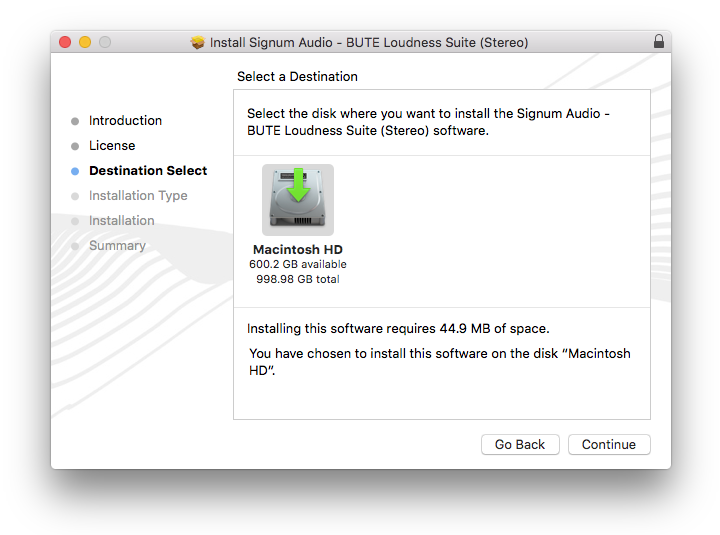Click the Installation Type step
This screenshot has height=535, width=720.
click(x=138, y=196)
